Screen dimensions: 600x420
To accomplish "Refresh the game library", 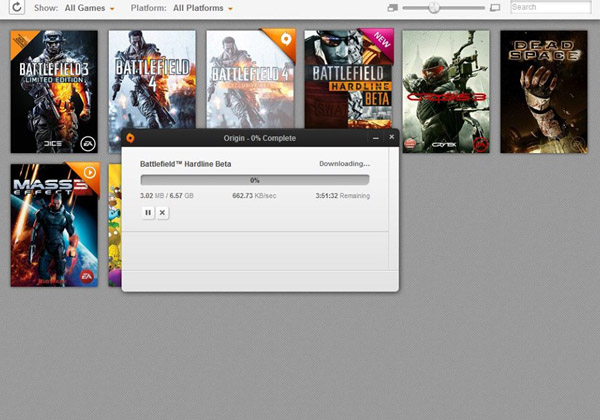I will coord(16,7).
